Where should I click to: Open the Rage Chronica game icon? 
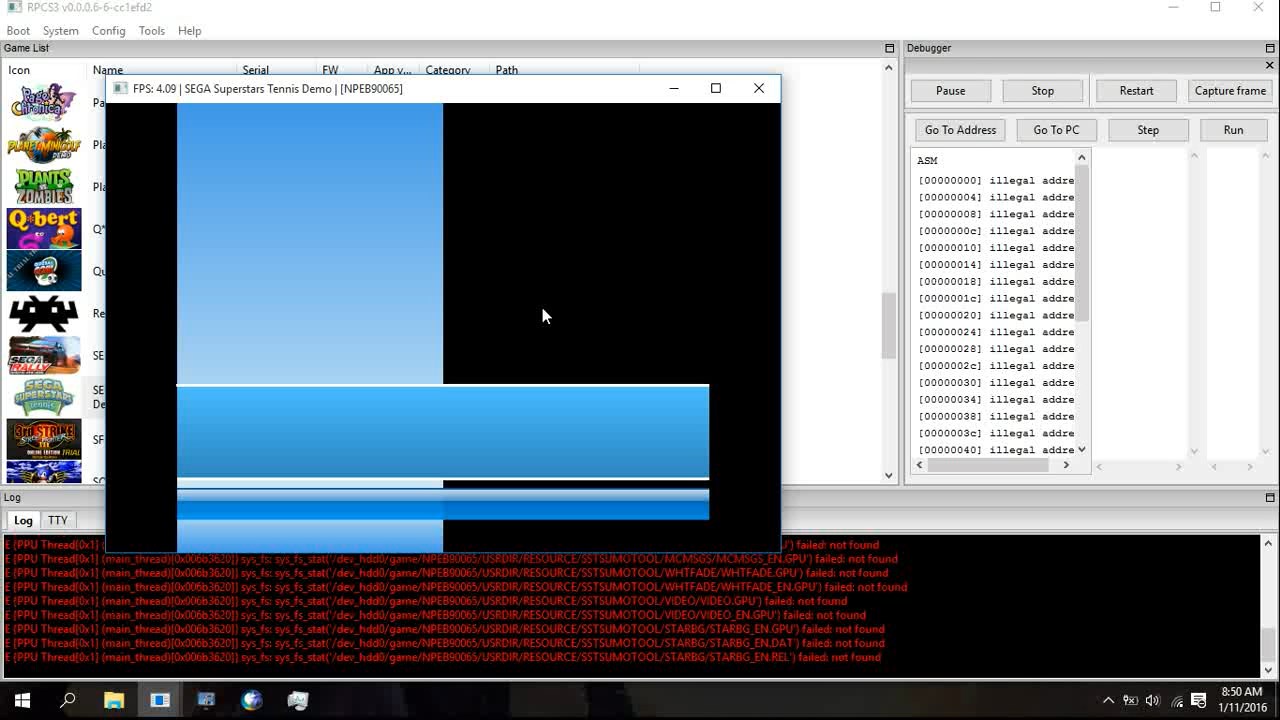click(x=44, y=102)
